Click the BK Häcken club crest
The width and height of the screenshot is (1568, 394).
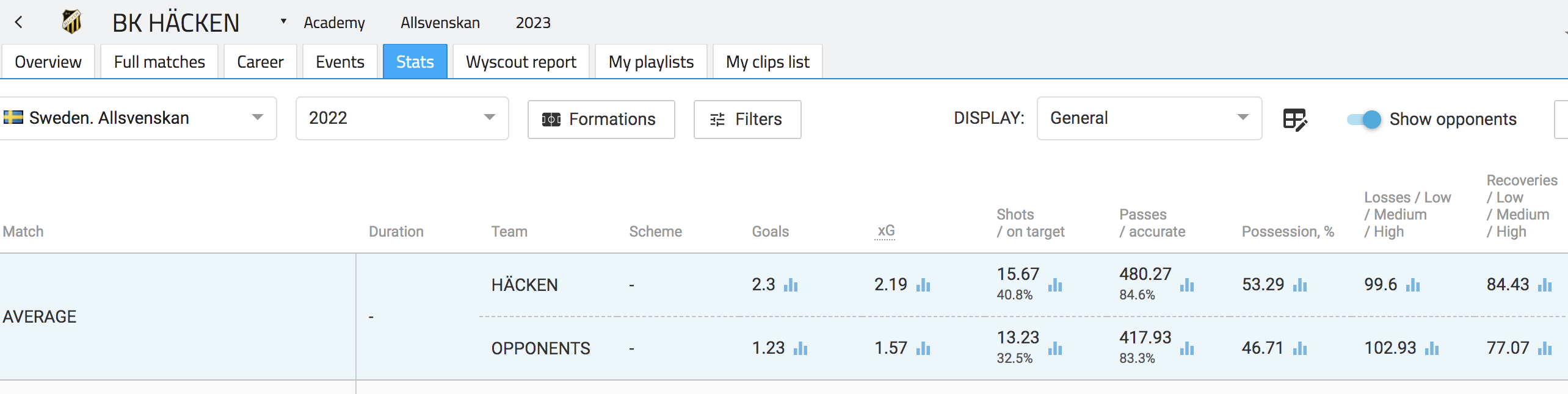(x=71, y=23)
